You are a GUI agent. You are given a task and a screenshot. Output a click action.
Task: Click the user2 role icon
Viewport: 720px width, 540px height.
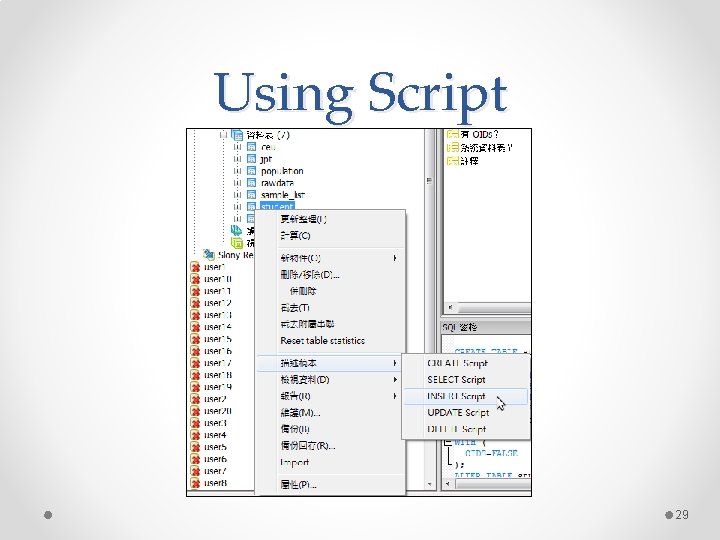[195, 399]
